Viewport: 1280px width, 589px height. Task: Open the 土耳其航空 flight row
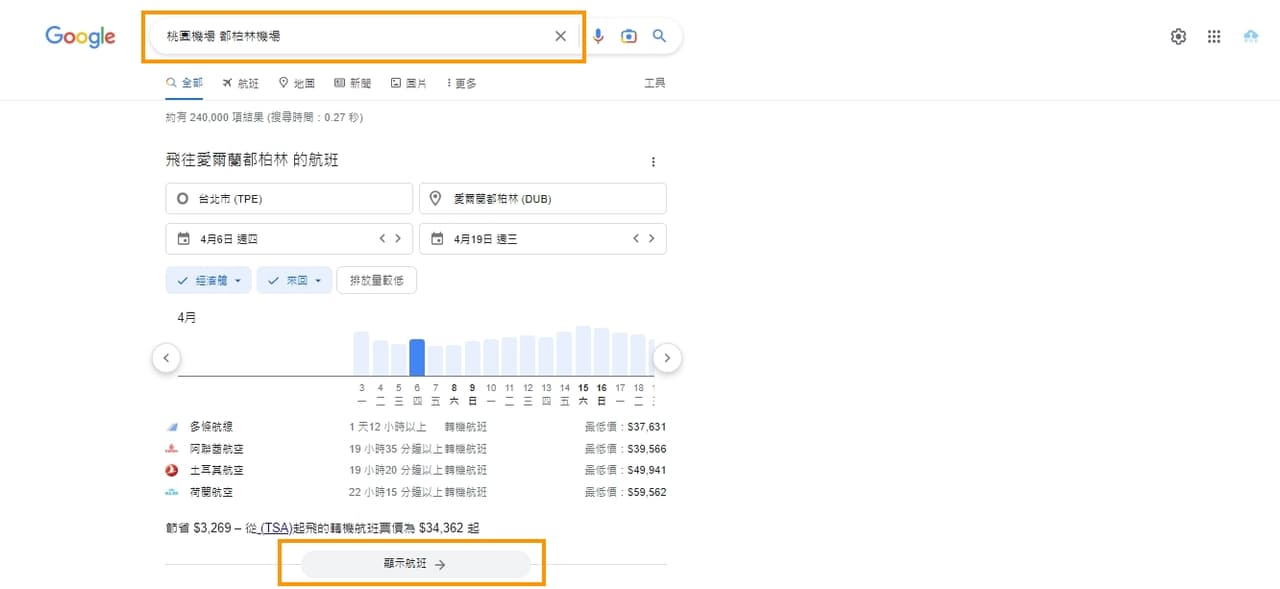415,470
